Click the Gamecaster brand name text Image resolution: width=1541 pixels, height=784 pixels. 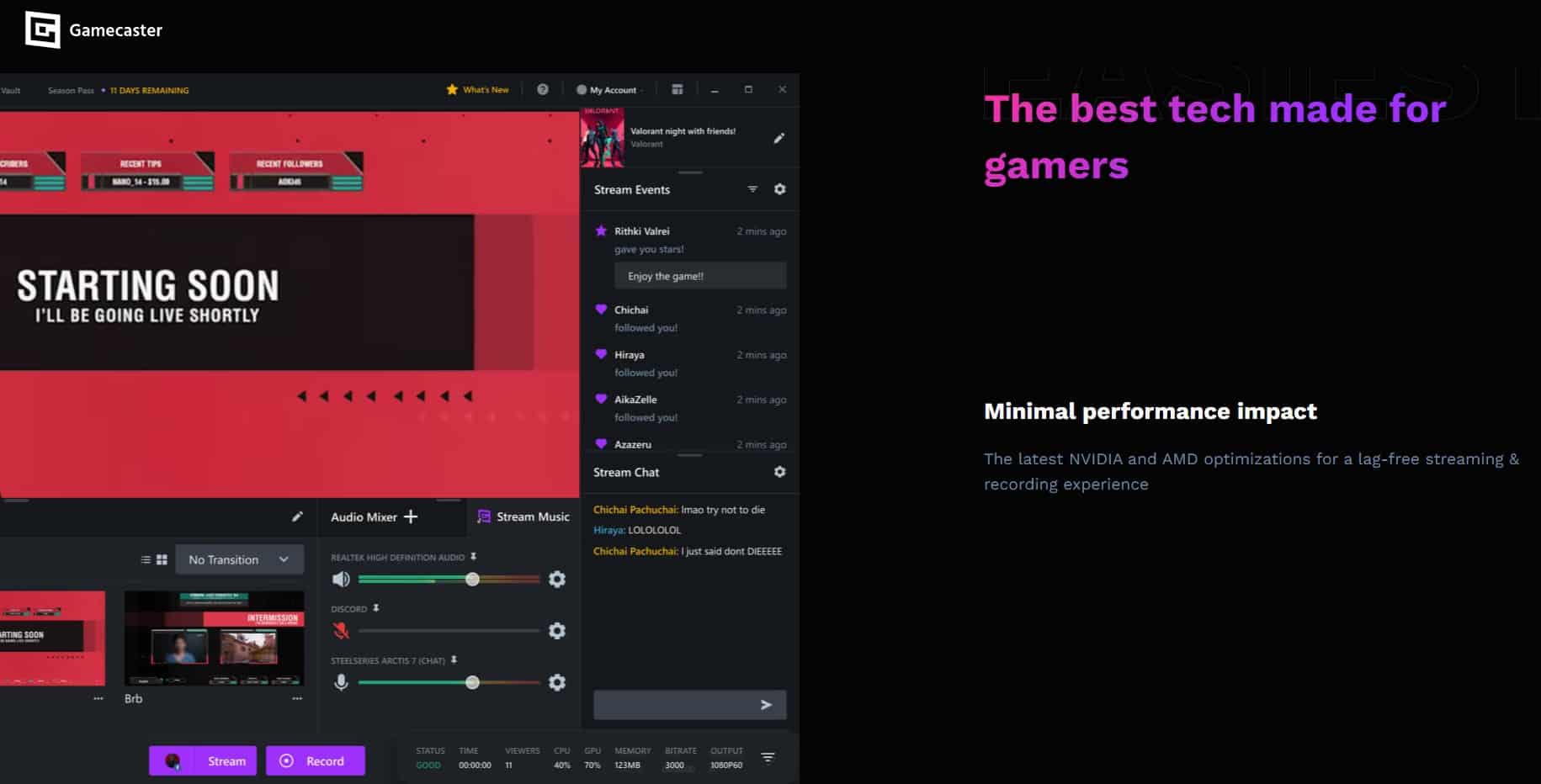coord(116,30)
